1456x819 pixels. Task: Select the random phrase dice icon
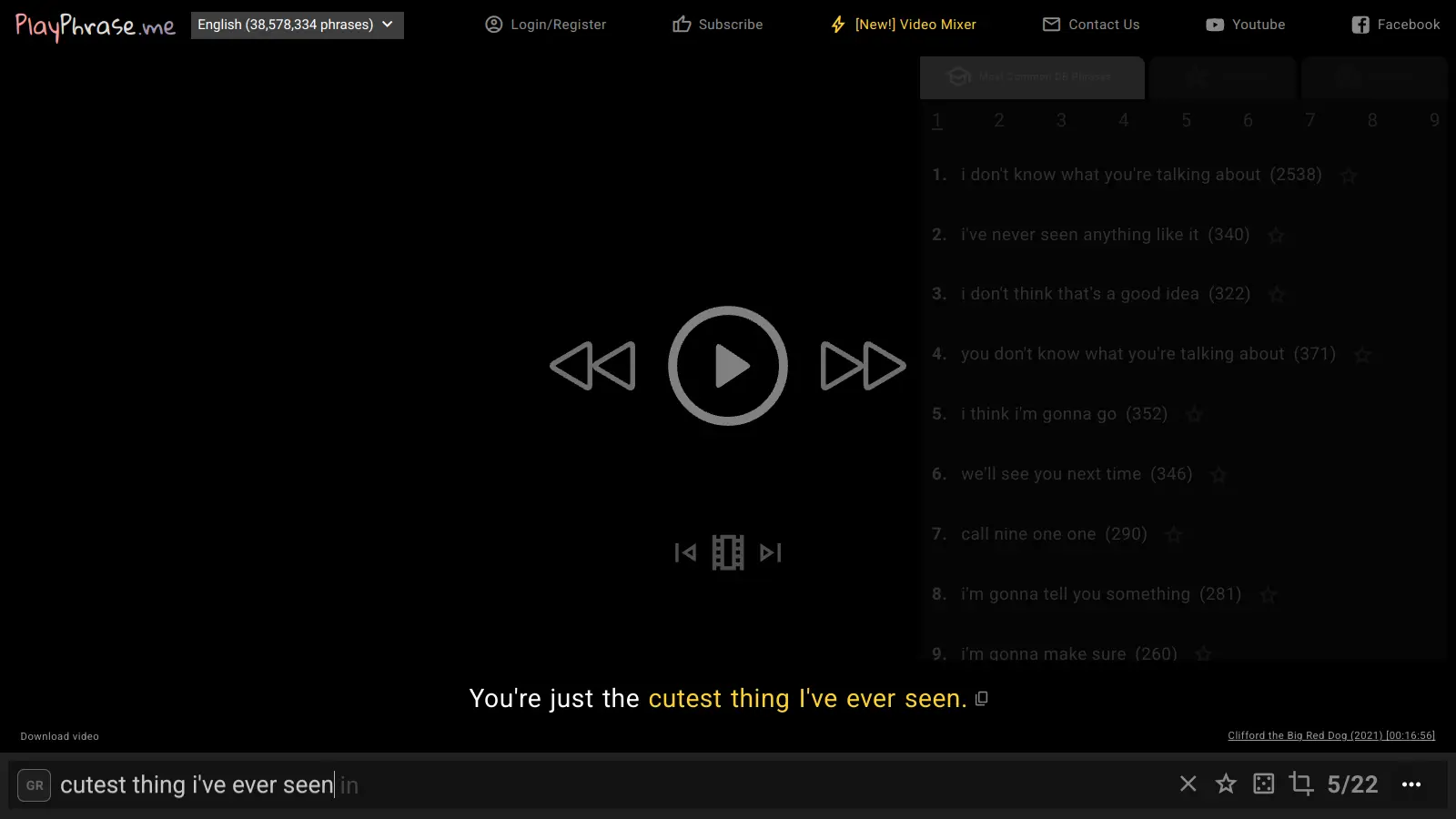(x=1263, y=784)
